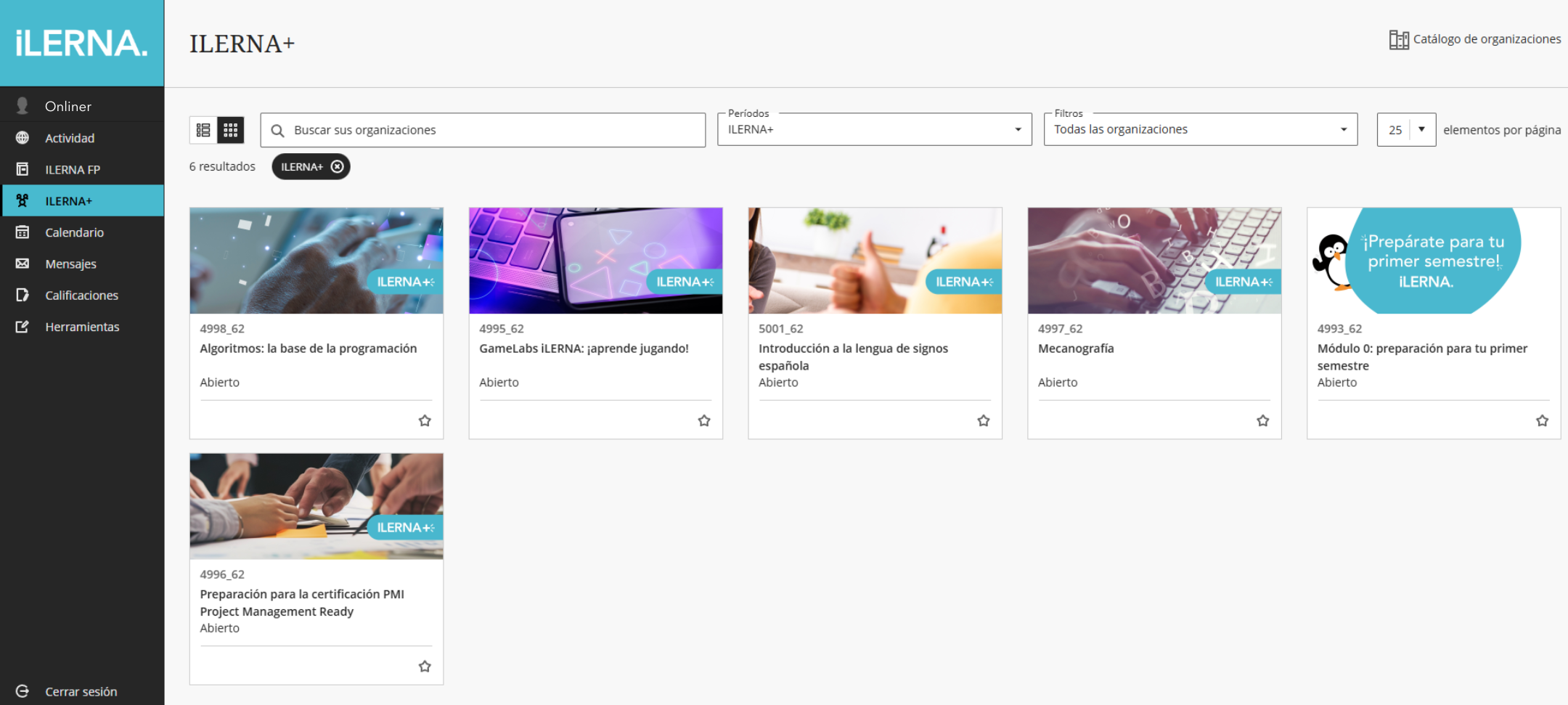The height and width of the screenshot is (705, 1568).
Task: Switch to grid view
Action: (231, 130)
